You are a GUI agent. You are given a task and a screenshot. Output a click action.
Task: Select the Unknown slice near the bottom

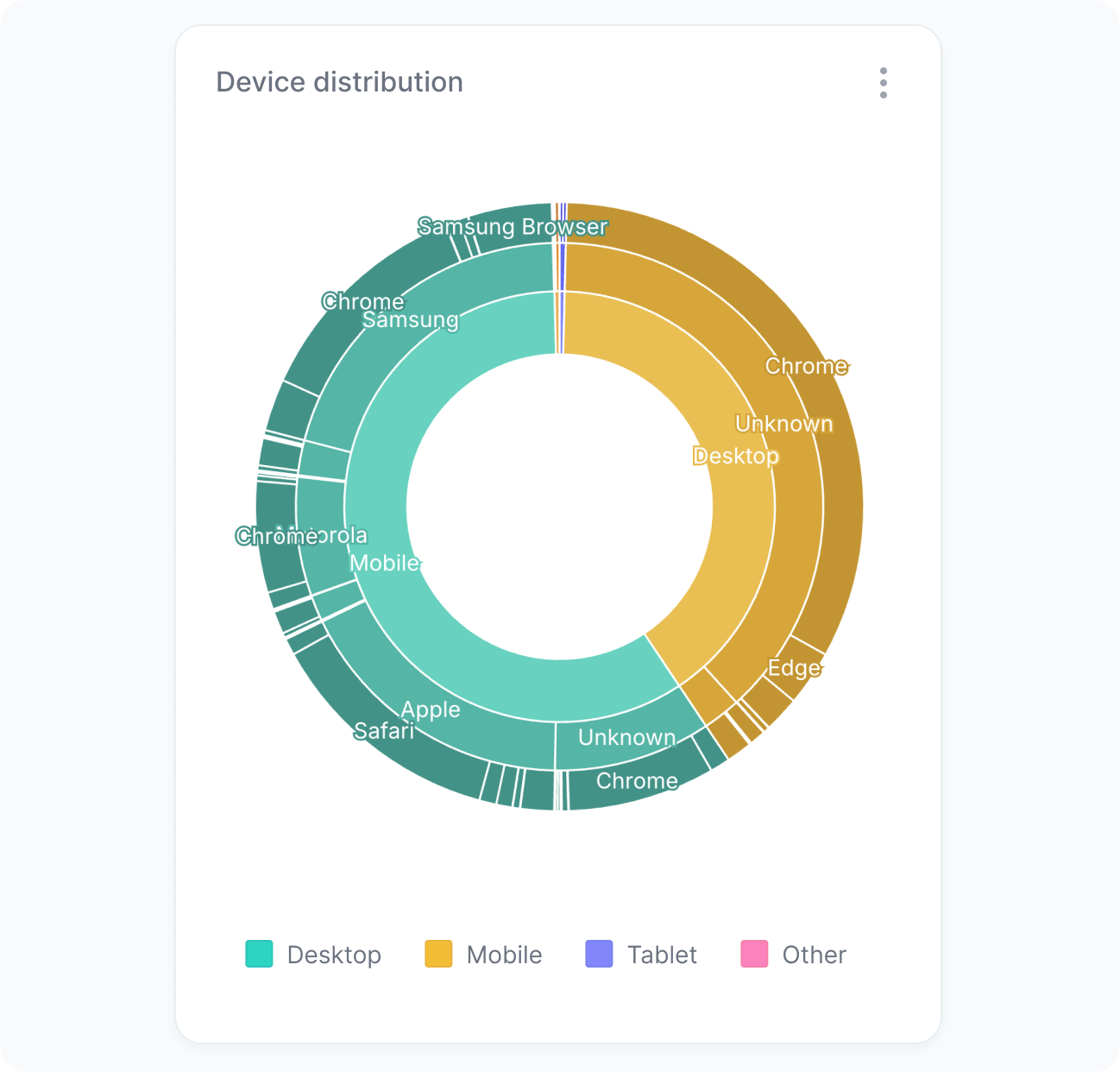pos(626,737)
